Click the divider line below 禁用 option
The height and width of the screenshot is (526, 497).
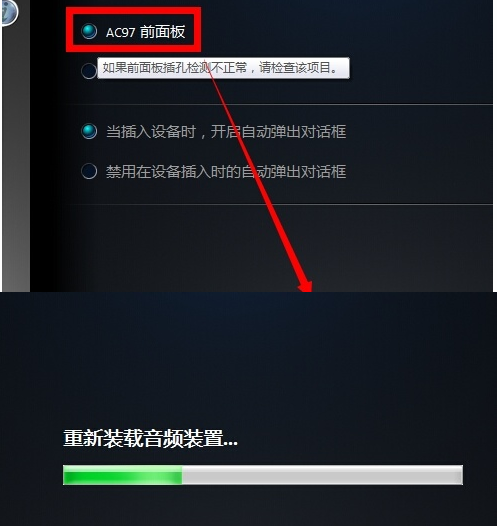tap(279, 204)
